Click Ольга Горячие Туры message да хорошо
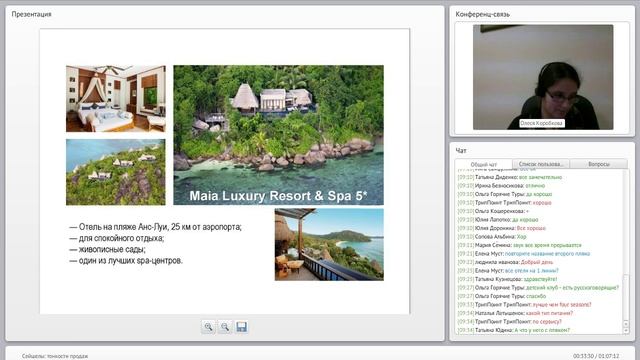640x360 pixels. (504, 194)
